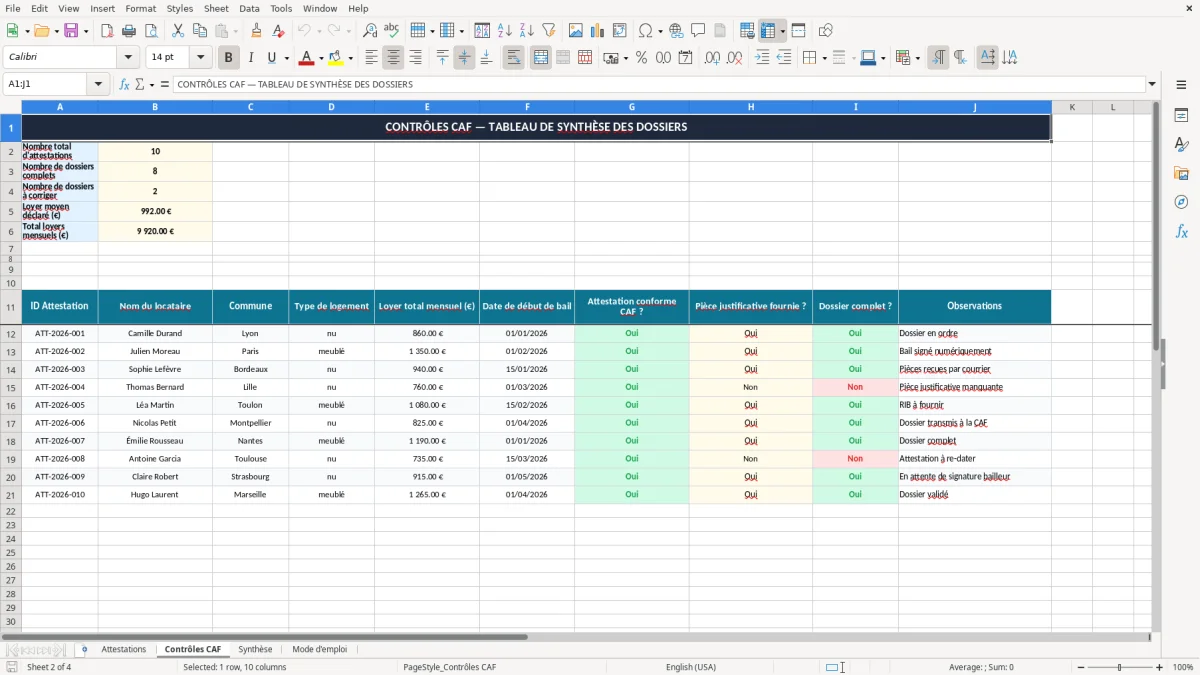1200x675 pixels.
Task: Open the font size dropdown showing 14 pt
Action: (200, 58)
